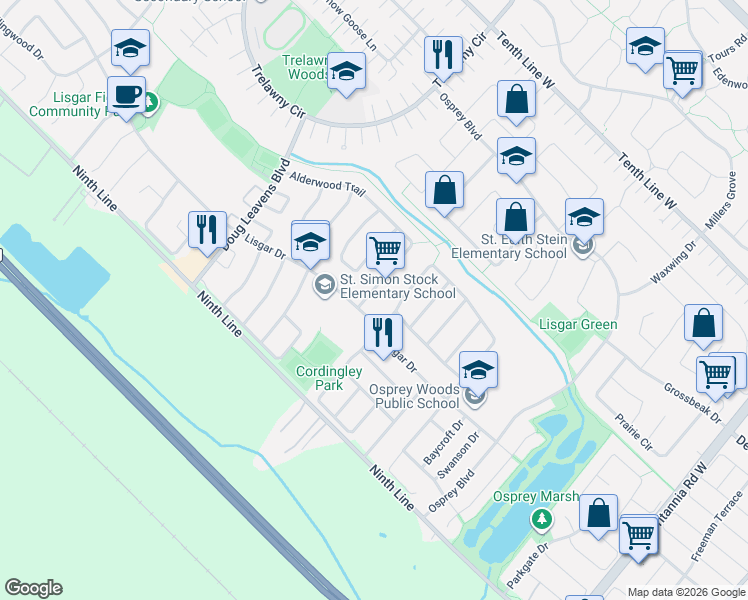The image size is (748, 600).
Task: Open school marker at Osprey Woods Public School
Action: (x=478, y=372)
